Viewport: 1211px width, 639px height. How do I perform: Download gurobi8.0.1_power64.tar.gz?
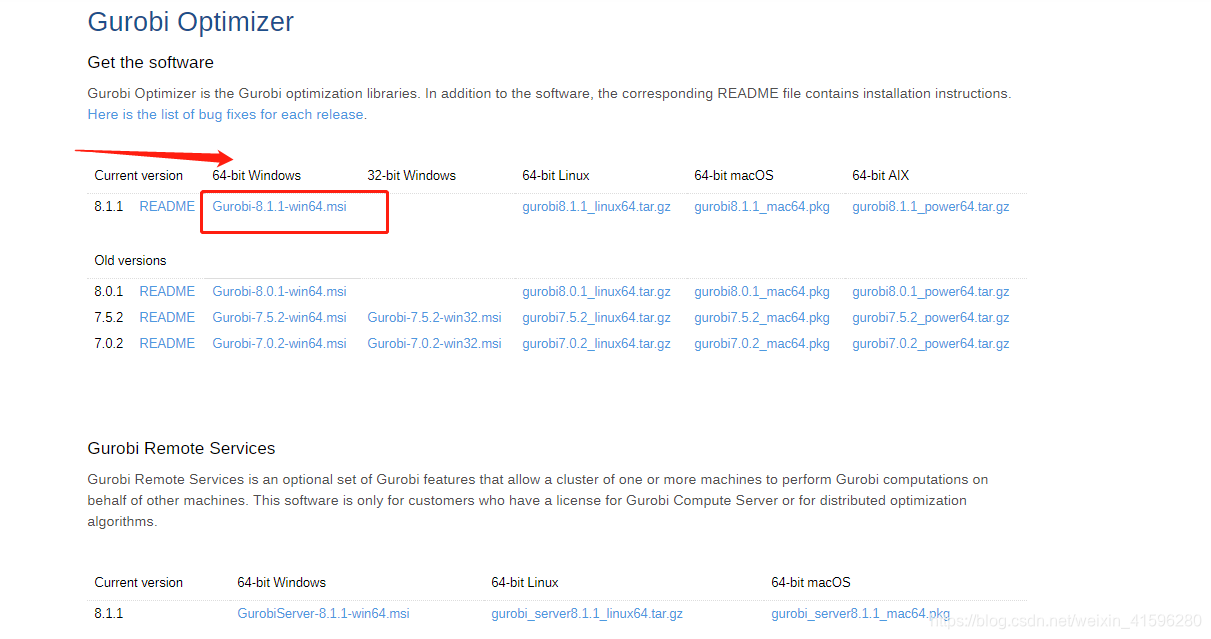tap(931, 292)
